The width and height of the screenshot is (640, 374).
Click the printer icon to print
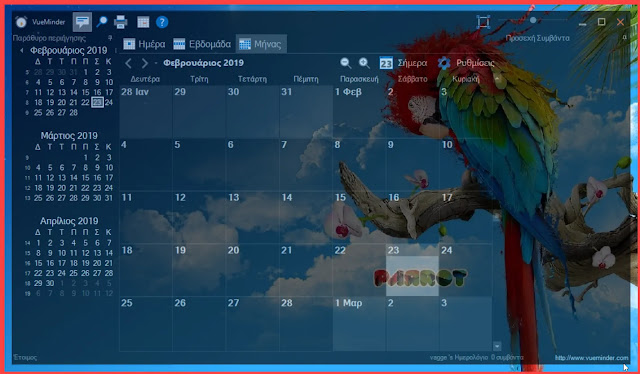pos(120,22)
